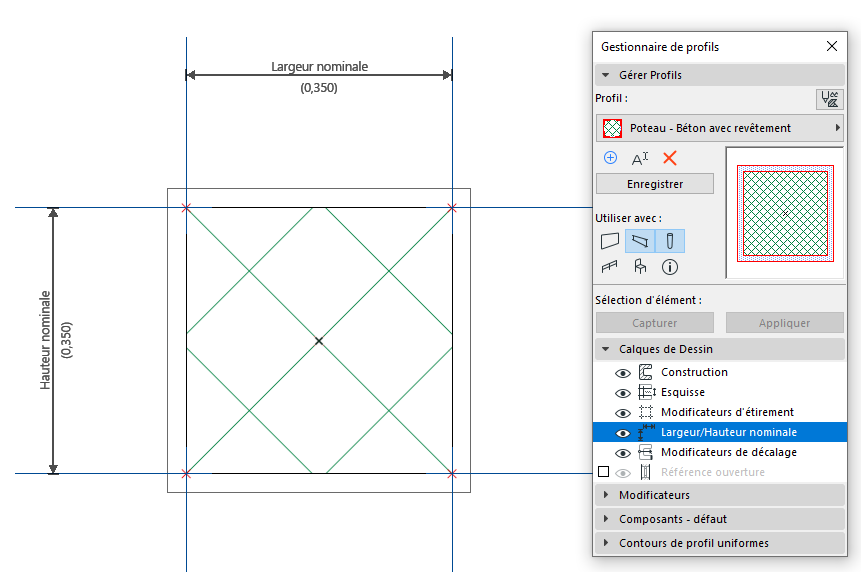This screenshot has width=861, height=572.
Task: Expand Contours de profil uniformes section
Action: pos(606,543)
